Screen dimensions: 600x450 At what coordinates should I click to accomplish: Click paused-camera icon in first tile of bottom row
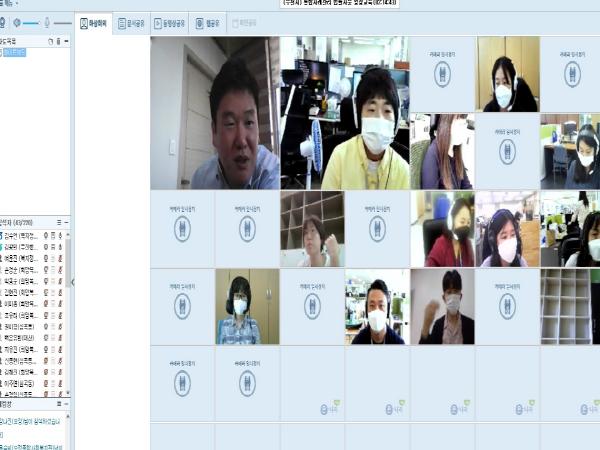click(183, 383)
